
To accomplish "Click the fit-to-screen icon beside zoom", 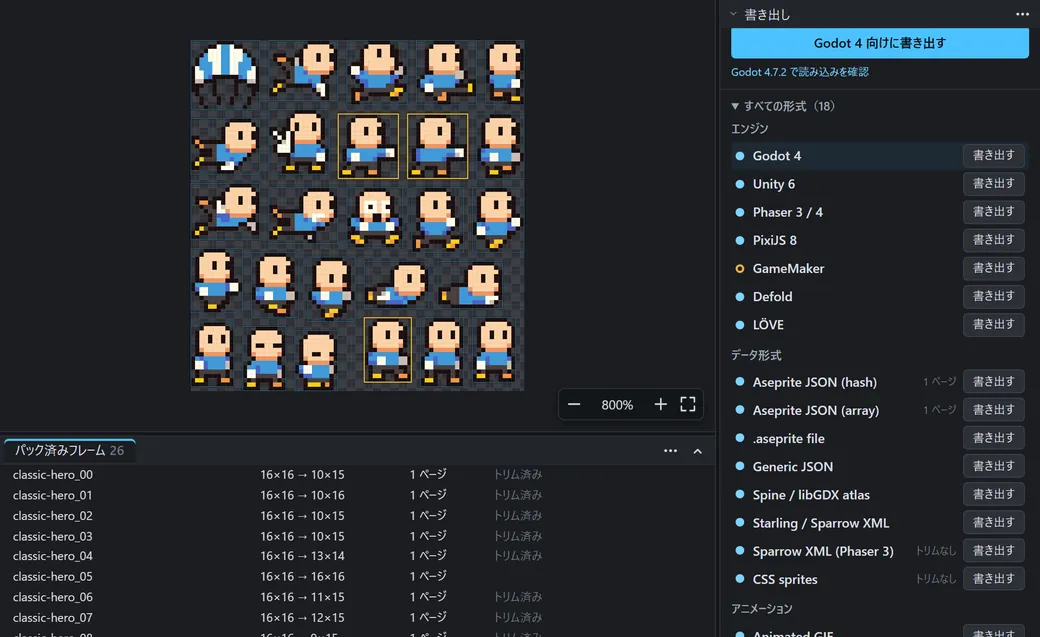I will click(688, 405).
